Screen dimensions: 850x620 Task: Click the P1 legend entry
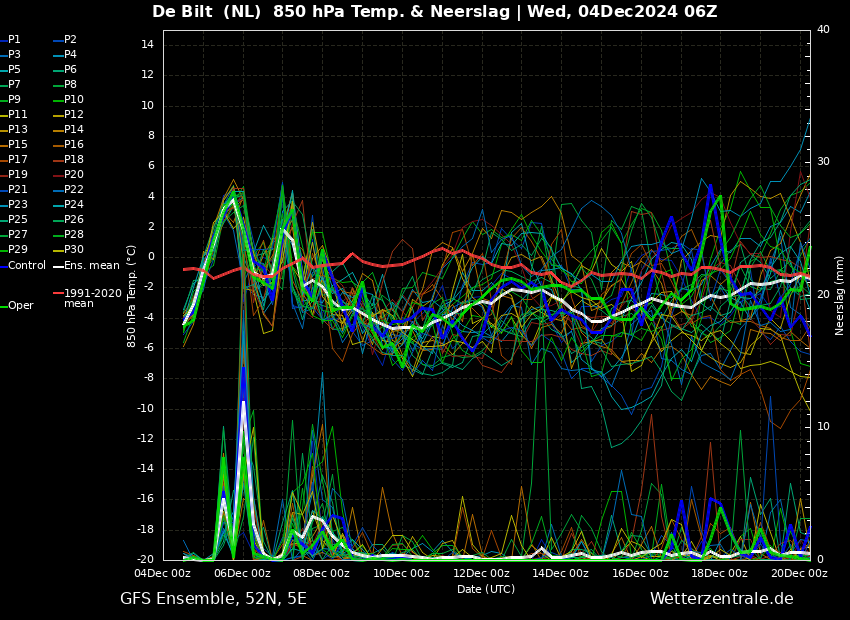pos(14,40)
